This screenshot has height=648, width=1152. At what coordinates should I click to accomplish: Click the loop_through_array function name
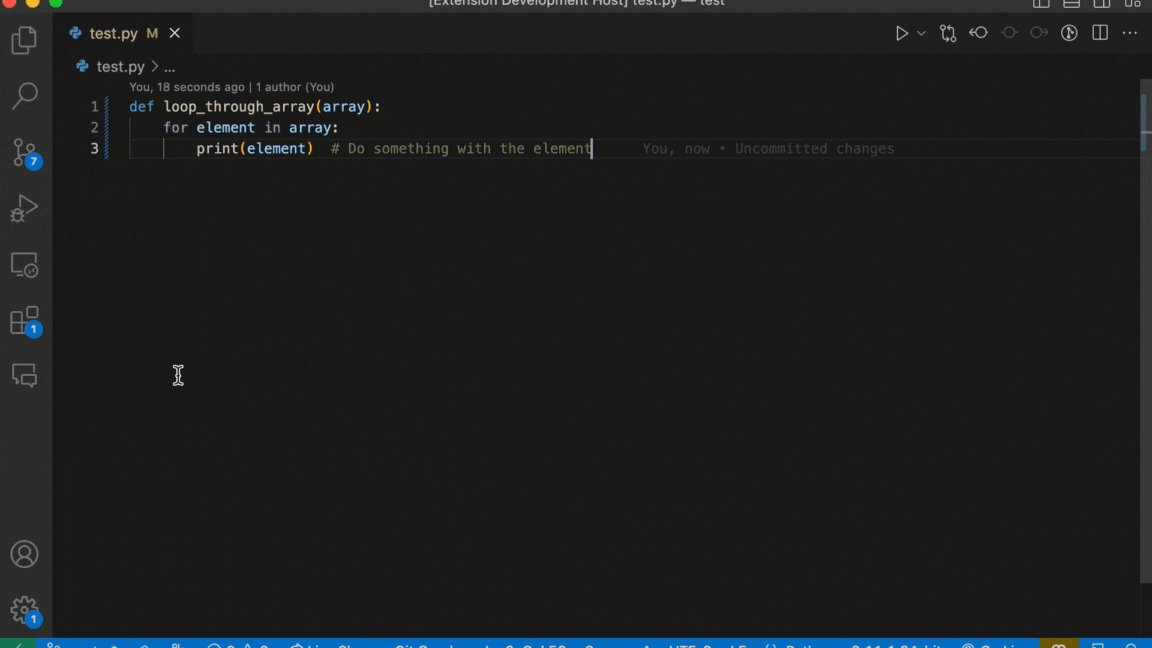239,107
